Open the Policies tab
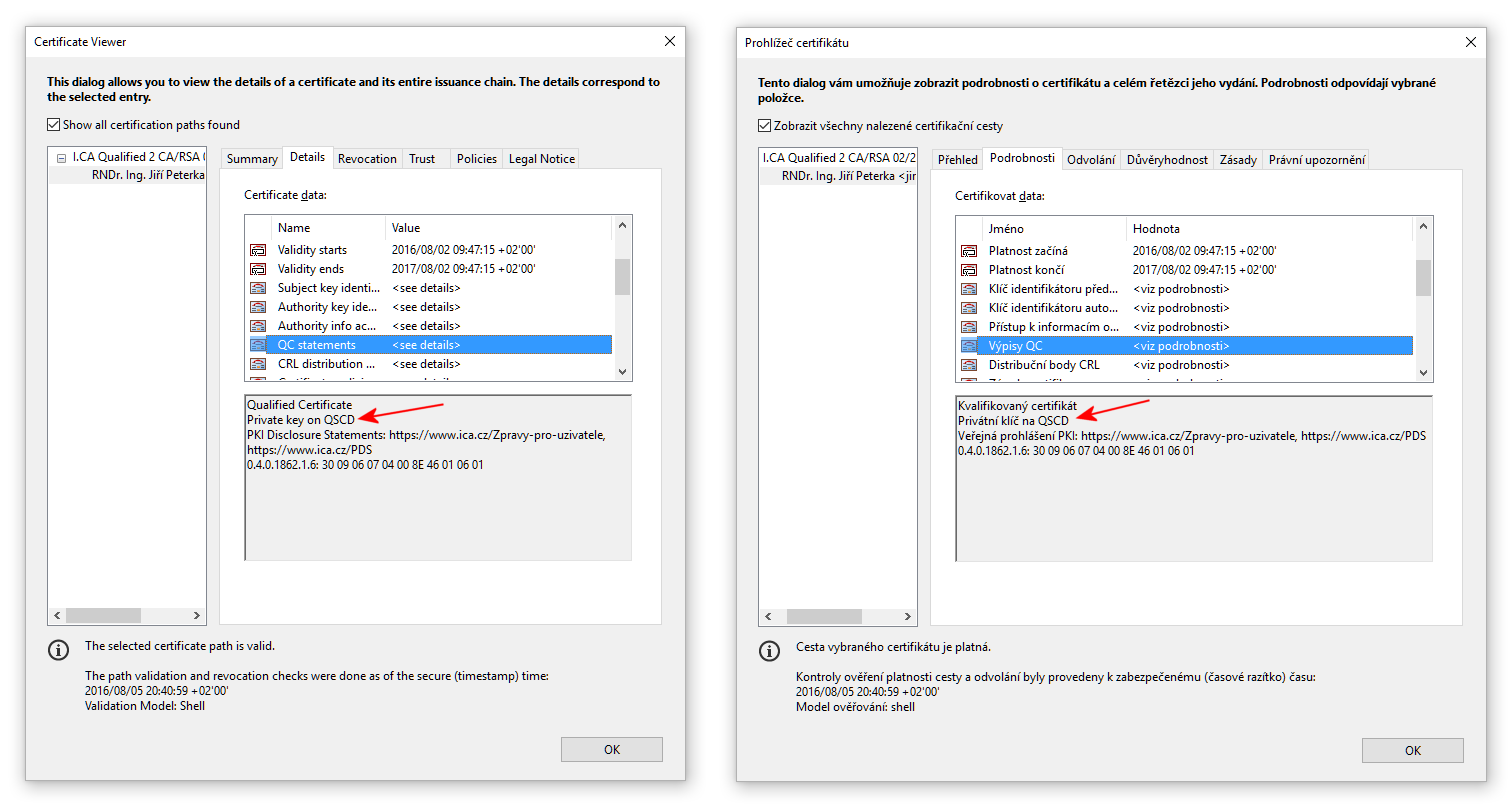1512x808 pixels. (x=477, y=159)
